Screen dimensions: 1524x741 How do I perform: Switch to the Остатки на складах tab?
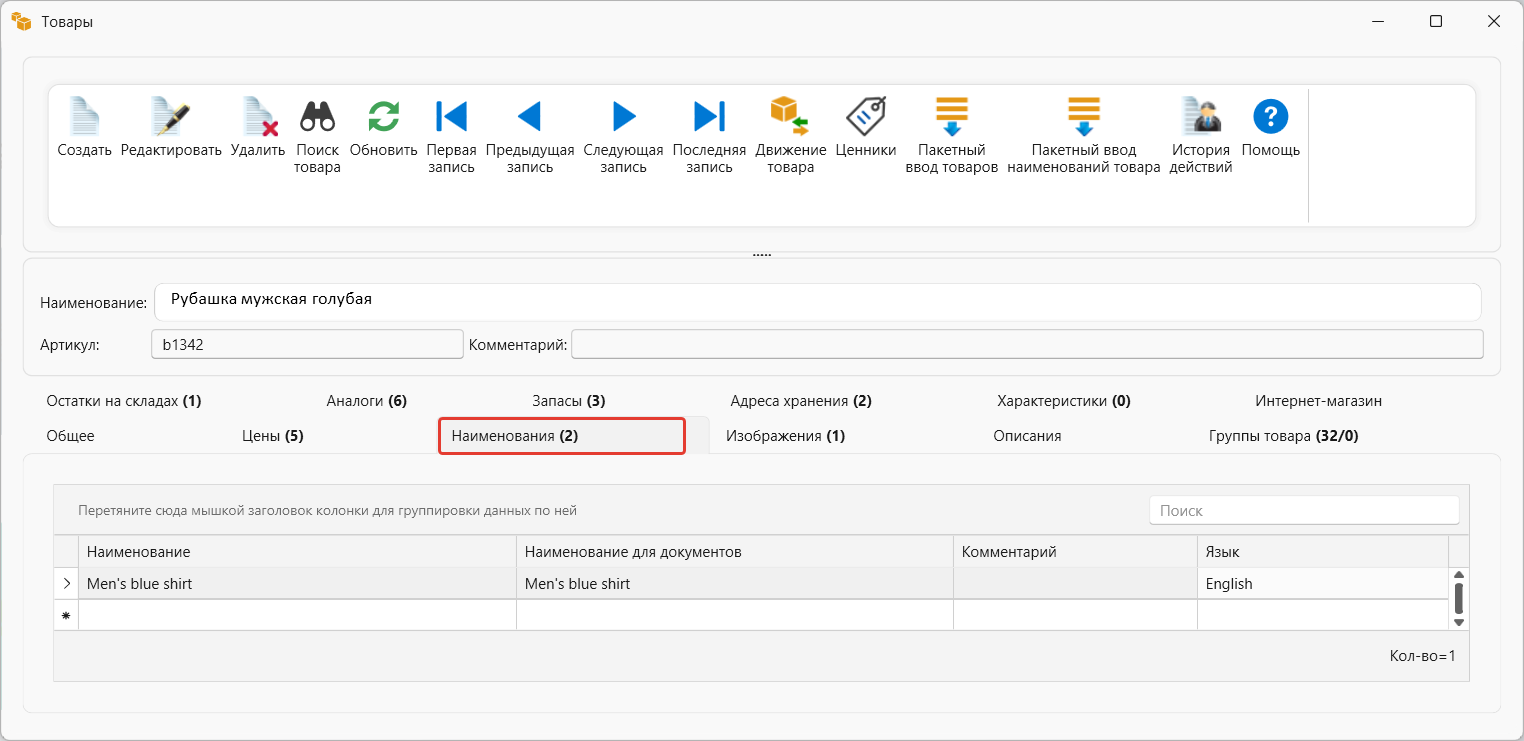(x=124, y=401)
